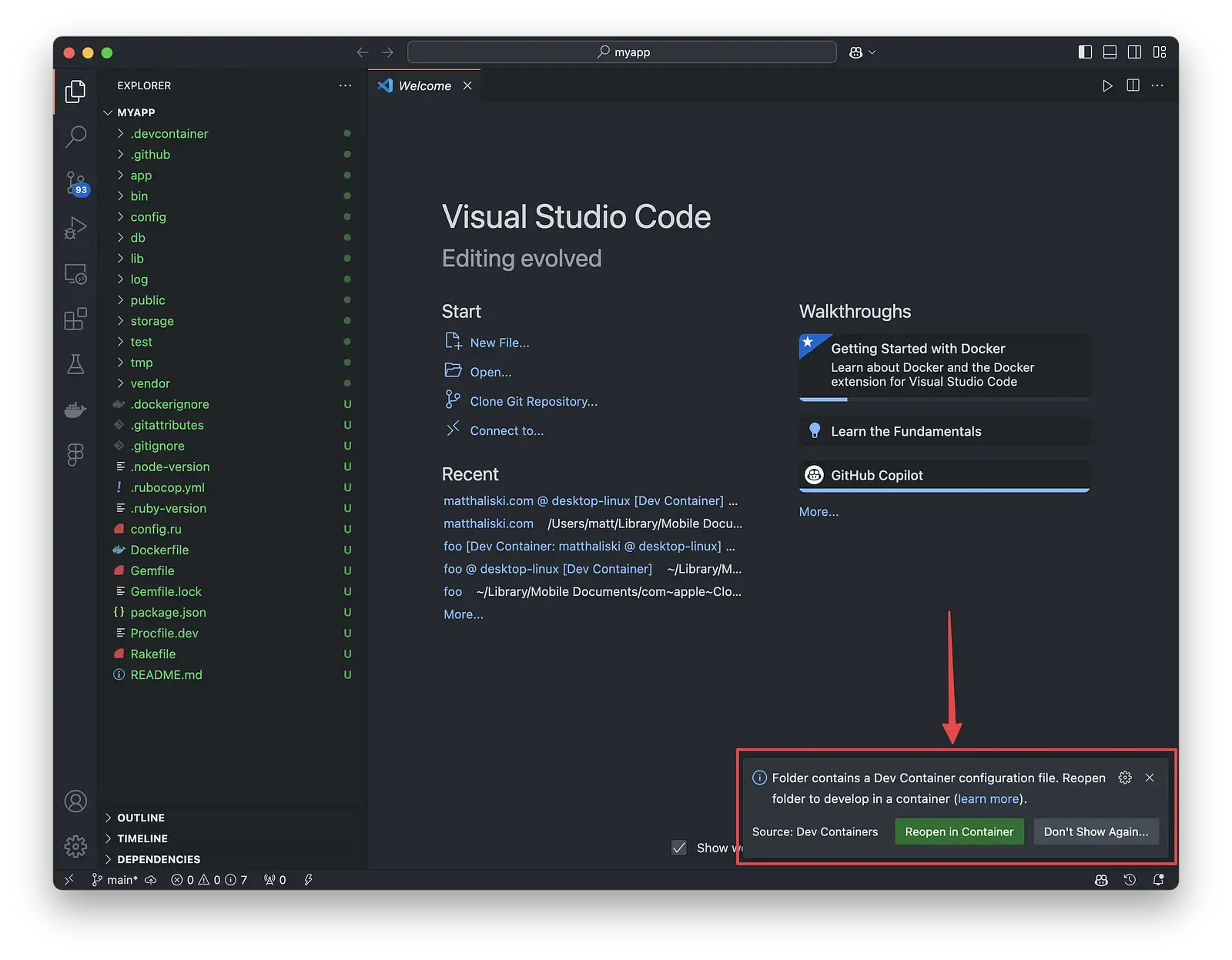
Task: Open the Accounts menu icon
Action: 75,801
